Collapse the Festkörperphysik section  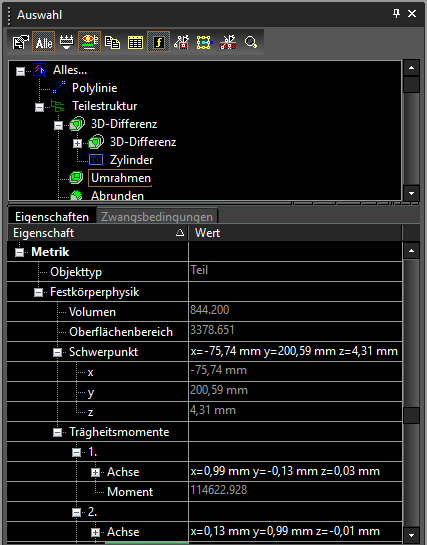[38, 293]
